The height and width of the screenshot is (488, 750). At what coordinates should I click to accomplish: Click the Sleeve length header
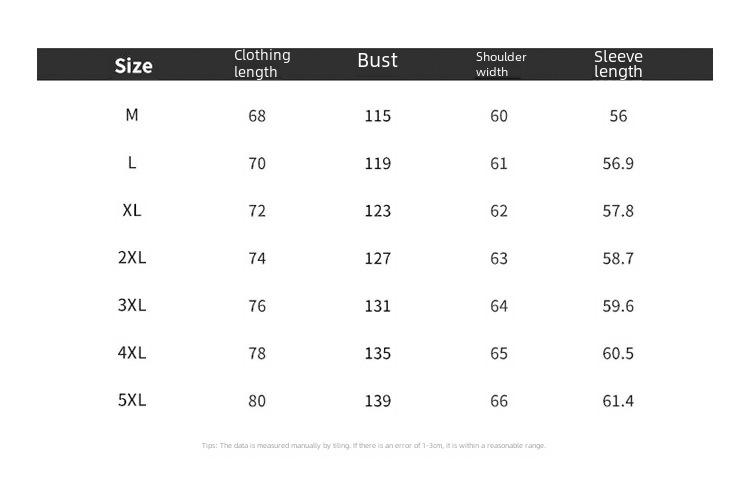pyautogui.click(x=618, y=64)
